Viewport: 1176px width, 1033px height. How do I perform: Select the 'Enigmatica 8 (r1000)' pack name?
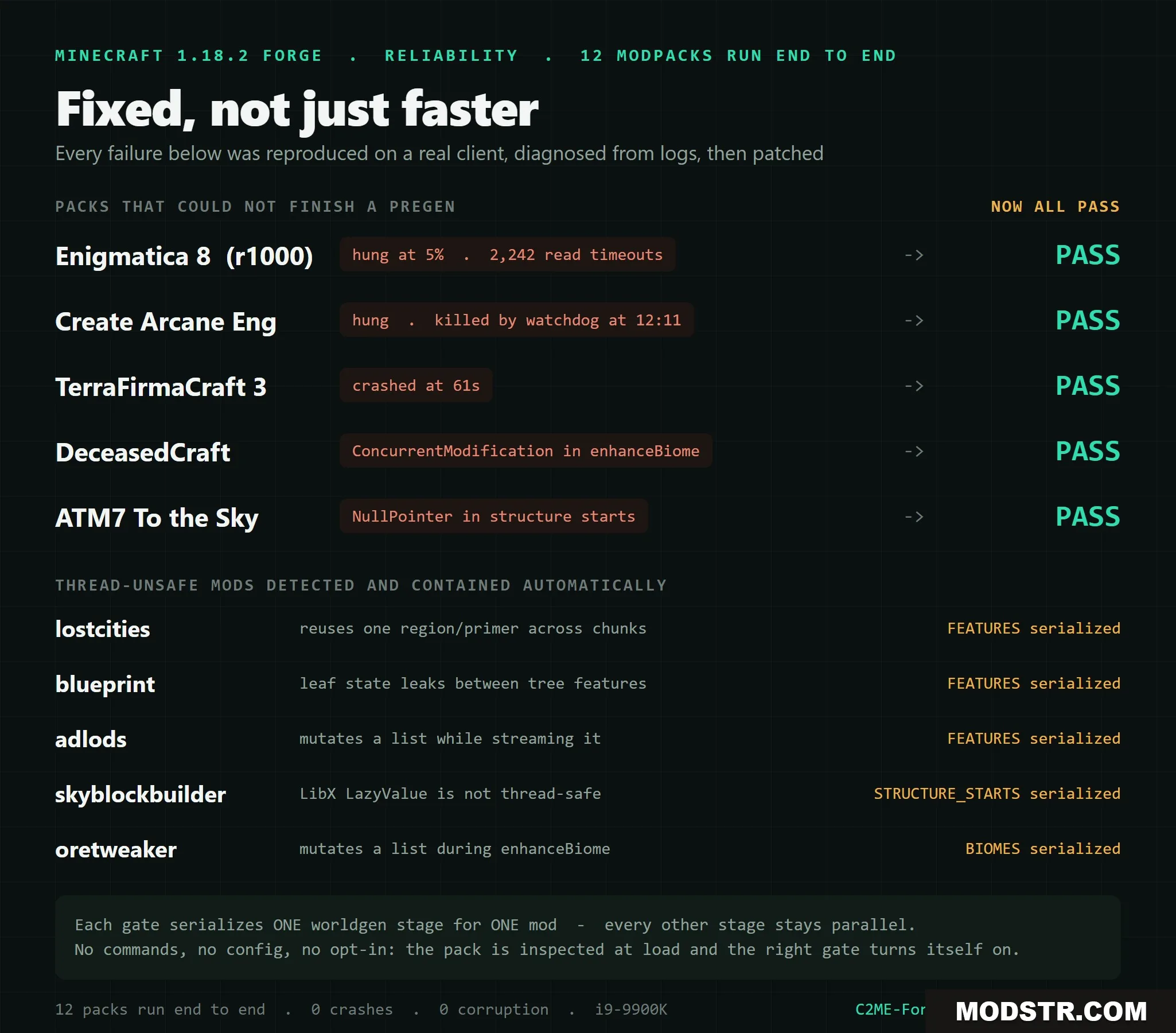184,256
